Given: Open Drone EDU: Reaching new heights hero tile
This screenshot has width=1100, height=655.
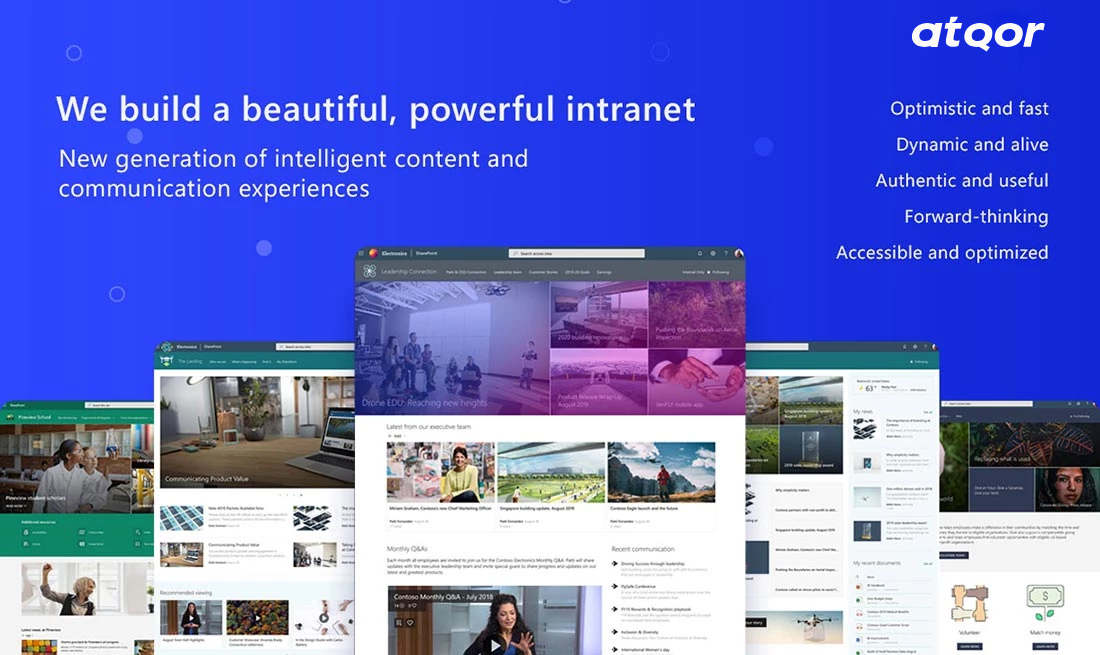Looking at the screenshot, I should [x=452, y=348].
